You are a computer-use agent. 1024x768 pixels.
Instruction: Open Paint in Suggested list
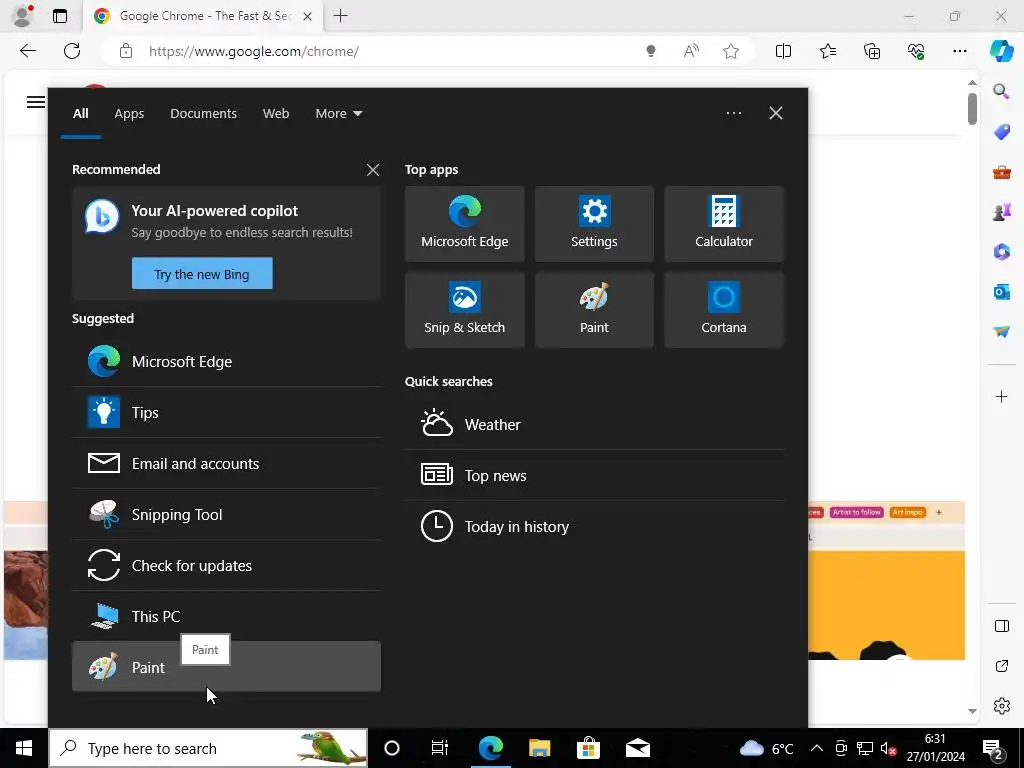[x=226, y=667]
